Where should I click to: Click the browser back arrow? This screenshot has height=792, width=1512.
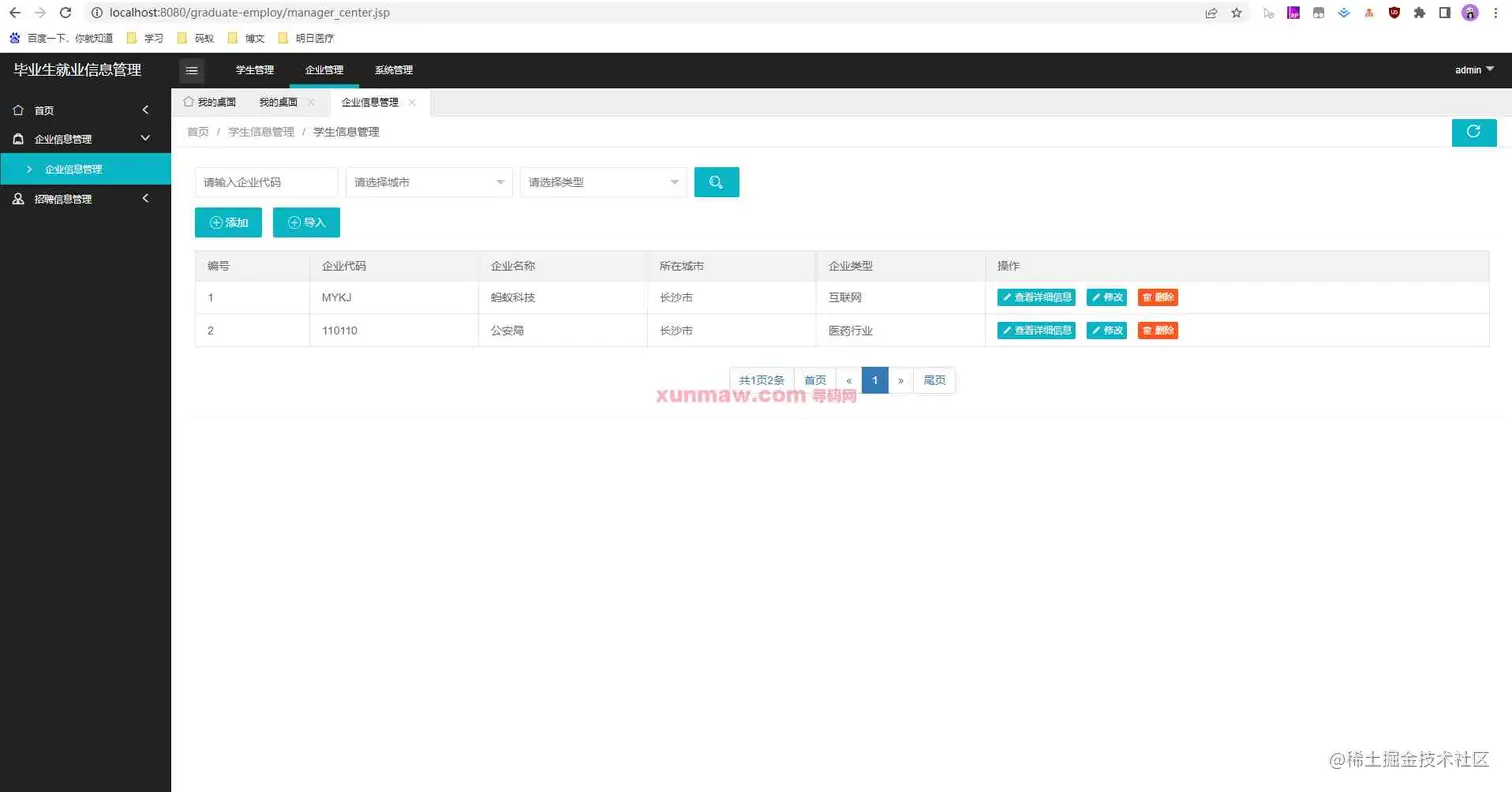point(14,13)
